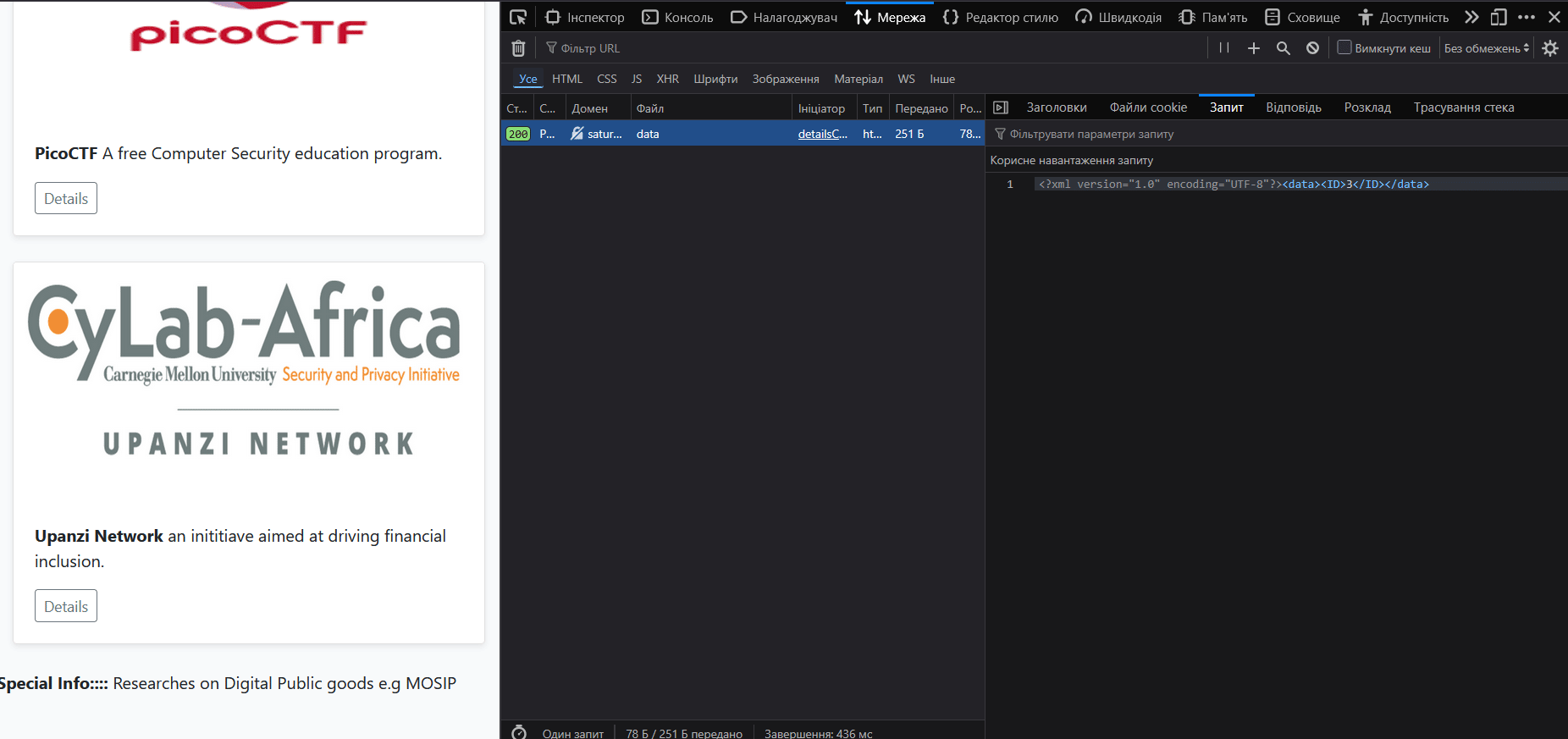Pause network recording

pos(1224,48)
